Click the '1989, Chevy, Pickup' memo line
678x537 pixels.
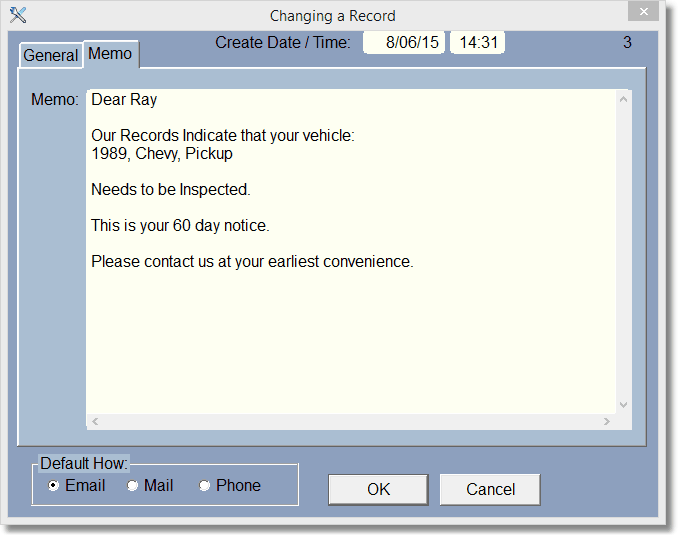(162, 154)
